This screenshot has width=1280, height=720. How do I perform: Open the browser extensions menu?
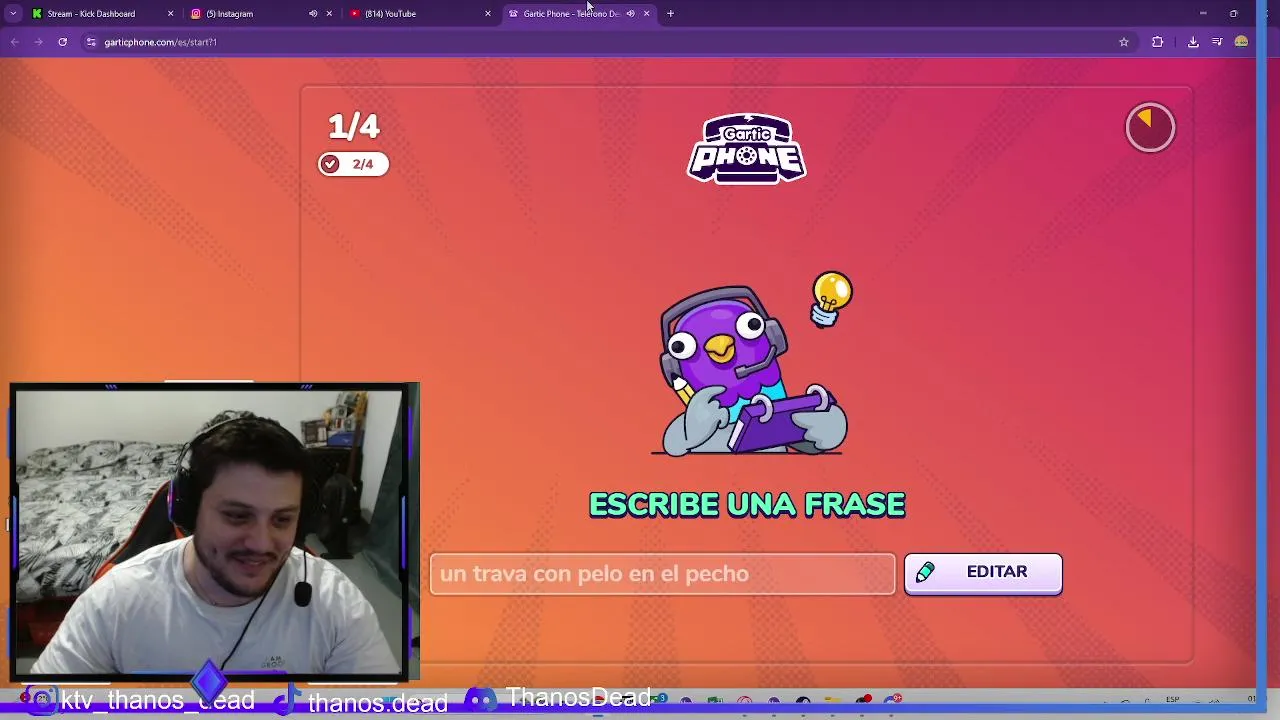(x=1158, y=42)
